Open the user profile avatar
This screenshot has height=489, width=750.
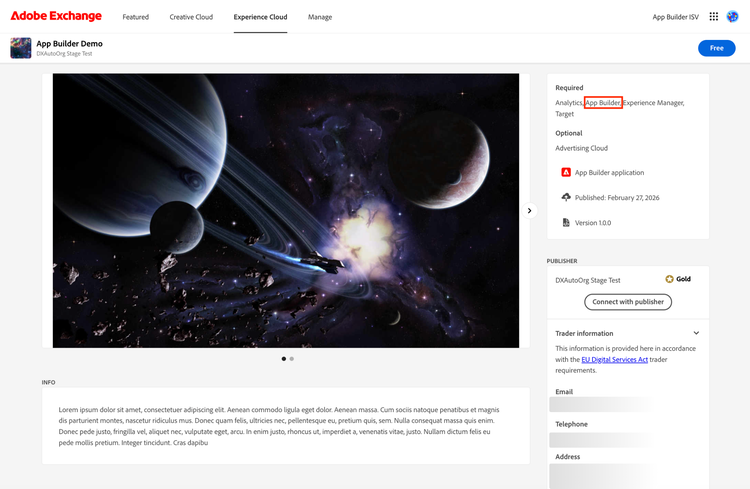[x=732, y=17]
